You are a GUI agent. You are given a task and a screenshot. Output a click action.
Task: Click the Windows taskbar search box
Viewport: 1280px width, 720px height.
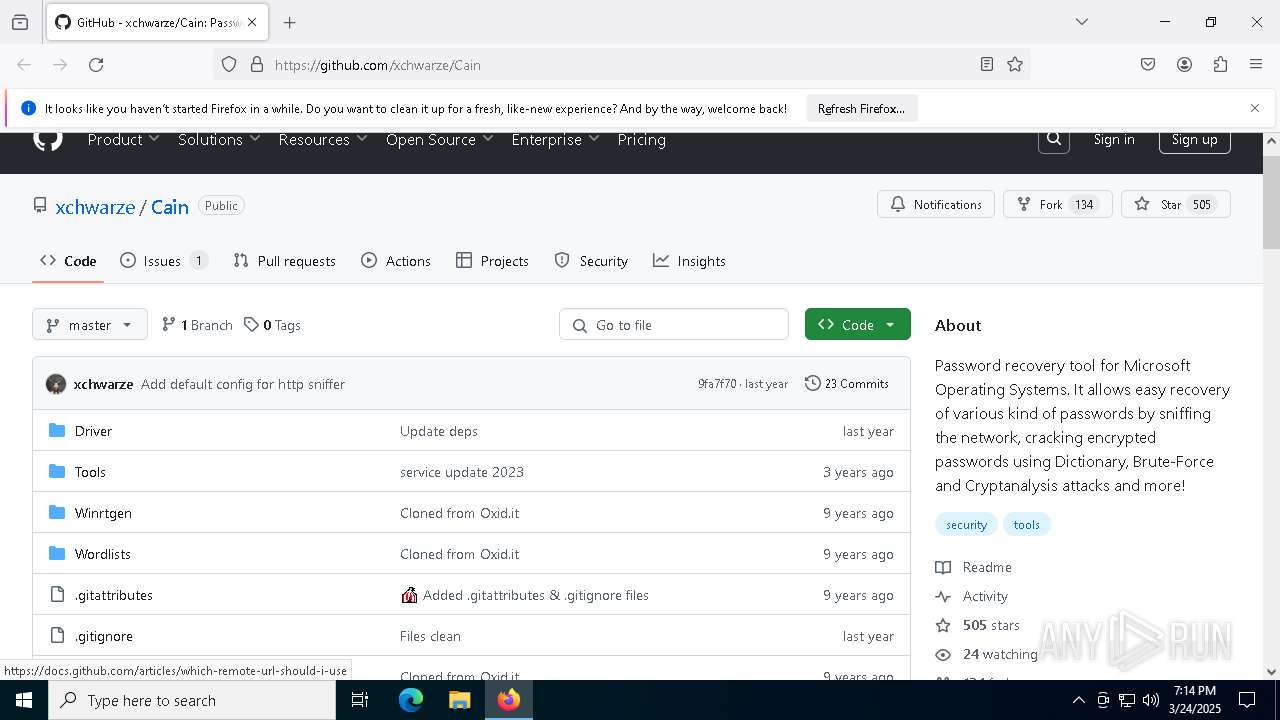tap(192, 700)
